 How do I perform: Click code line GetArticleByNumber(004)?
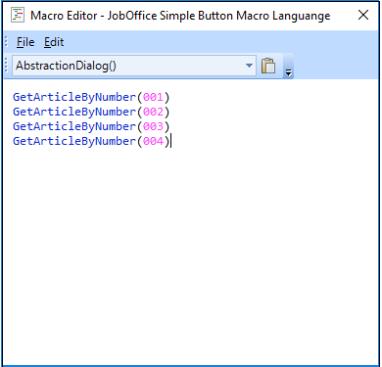(91, 141)
